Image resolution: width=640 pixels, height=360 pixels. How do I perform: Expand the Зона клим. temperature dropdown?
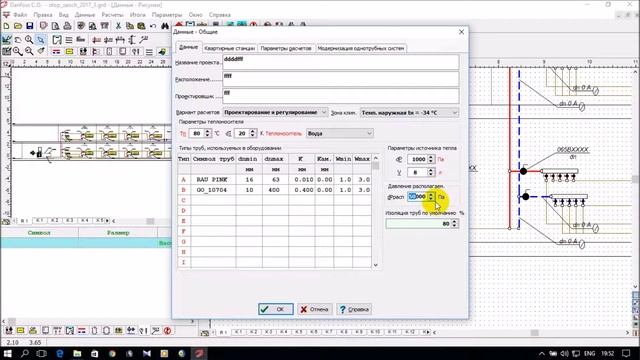pyautogui.click(x=454, y=112)
